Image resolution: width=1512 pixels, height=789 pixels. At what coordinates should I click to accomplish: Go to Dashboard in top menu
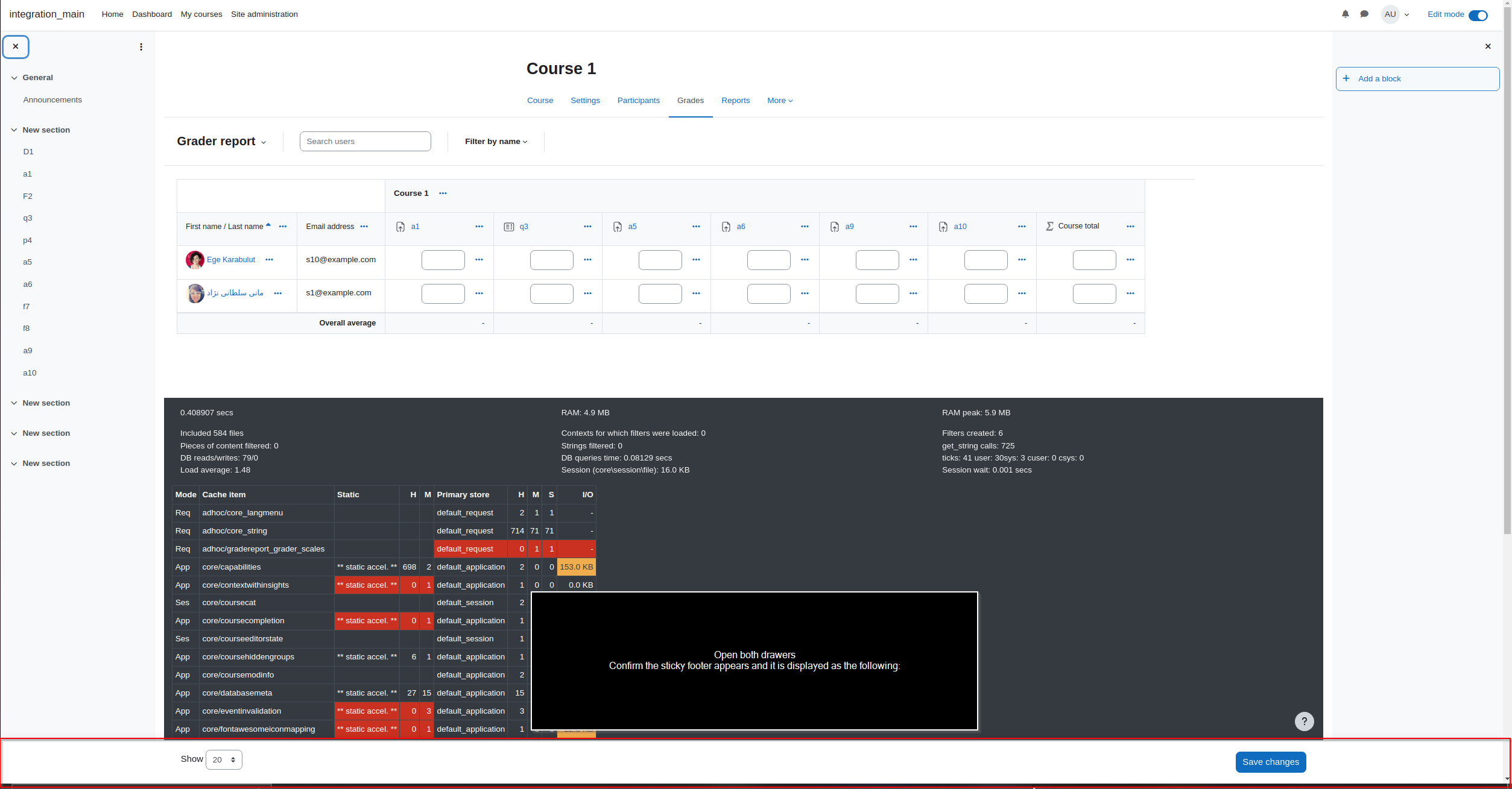tap(152, 14)
